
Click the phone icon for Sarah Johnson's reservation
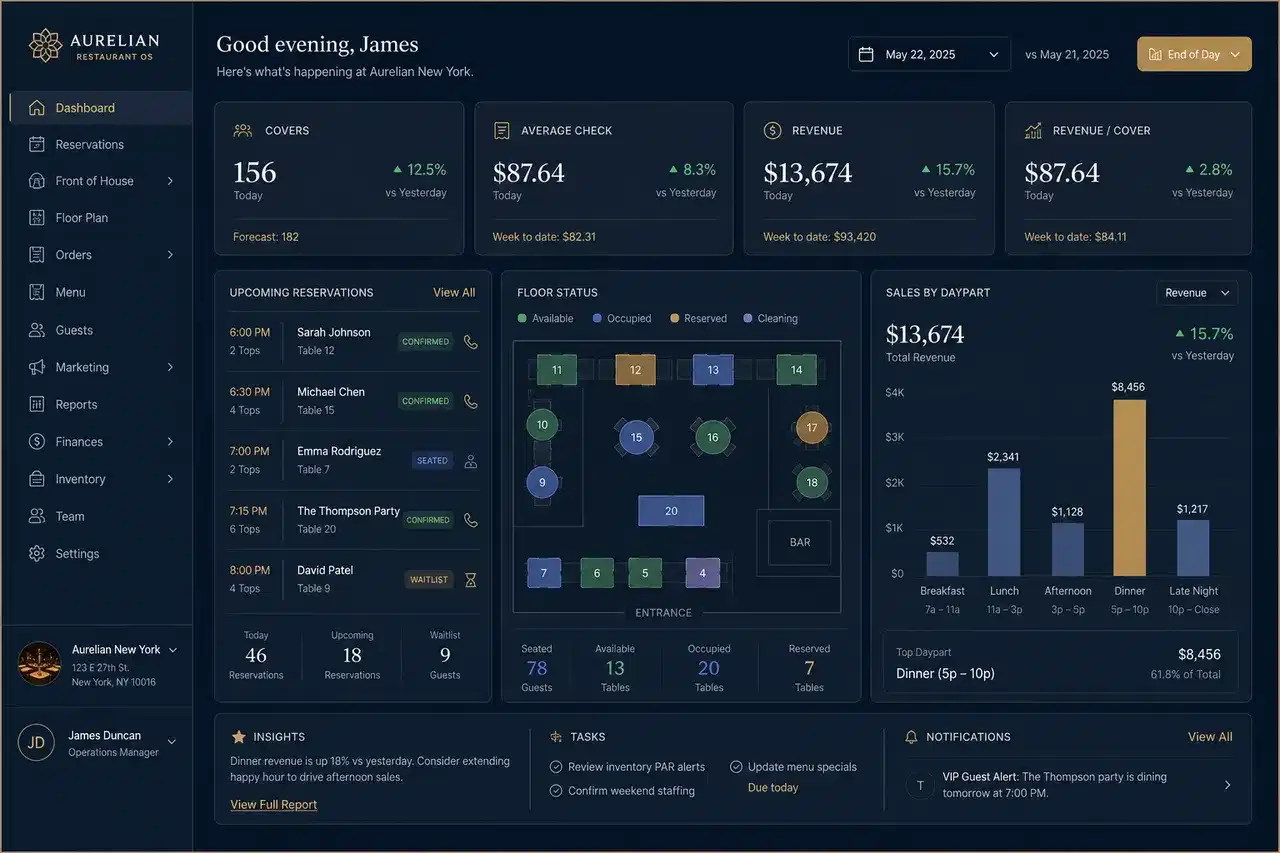coord(471,342)
